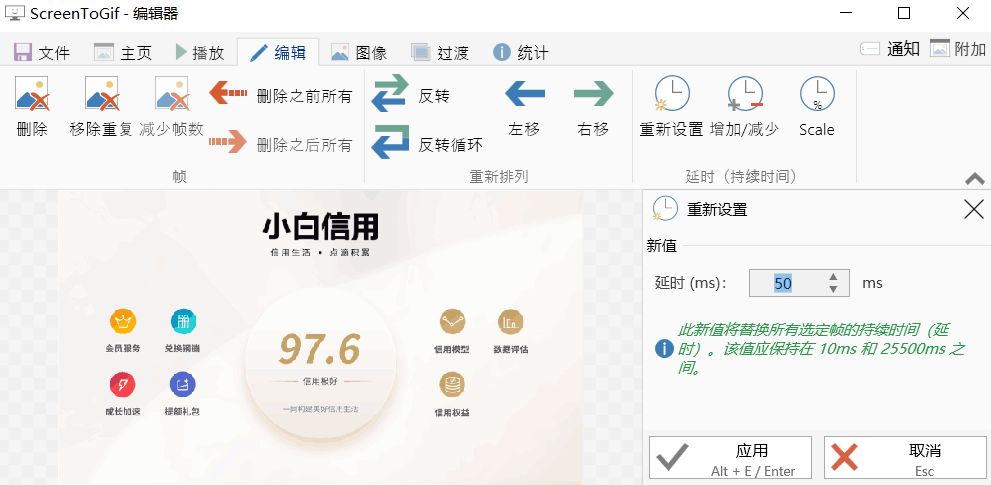Click the 重新设置 override delay clock icon

[672, 94]
